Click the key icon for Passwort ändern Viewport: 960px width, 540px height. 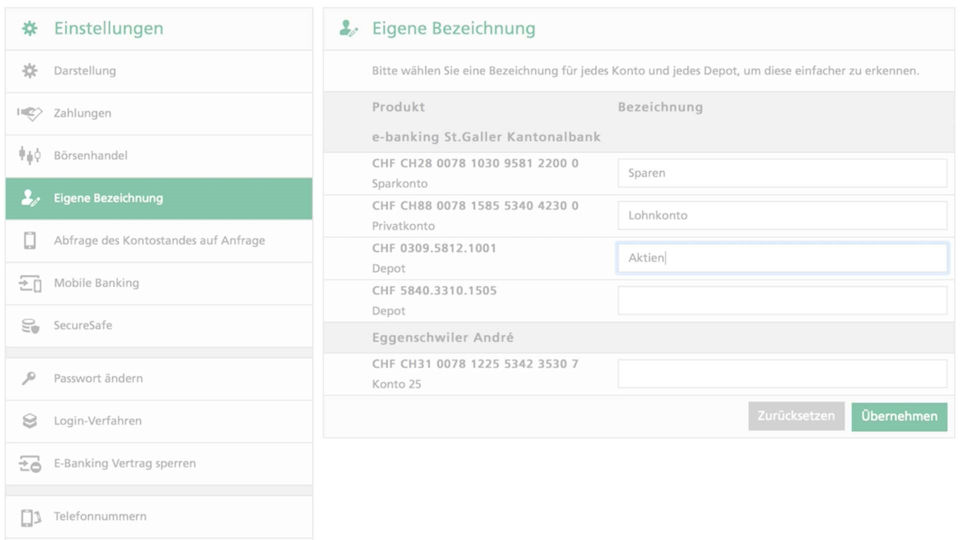29,378
